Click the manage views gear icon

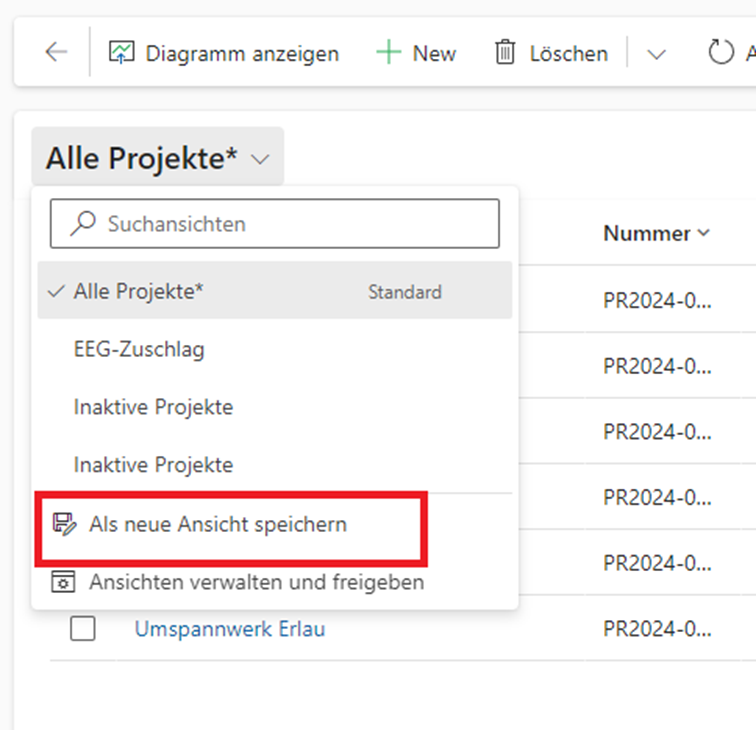[65, 582]
